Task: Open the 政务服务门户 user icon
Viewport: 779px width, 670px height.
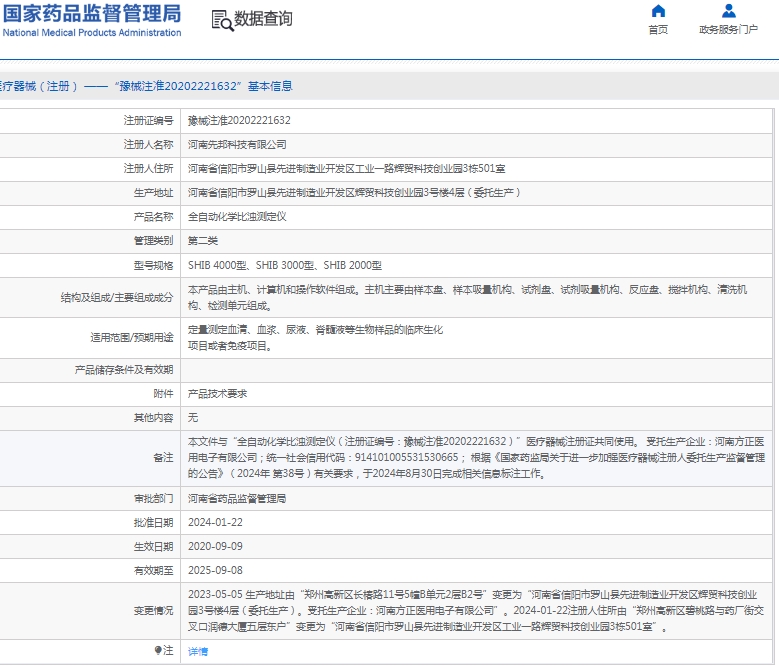Action: point(728,11)
